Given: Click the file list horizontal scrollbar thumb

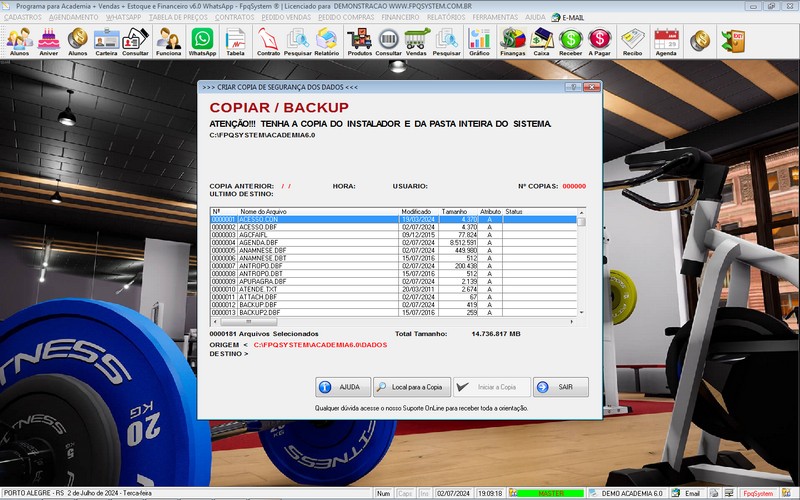Looking at the screenshot, I should 249,322.
